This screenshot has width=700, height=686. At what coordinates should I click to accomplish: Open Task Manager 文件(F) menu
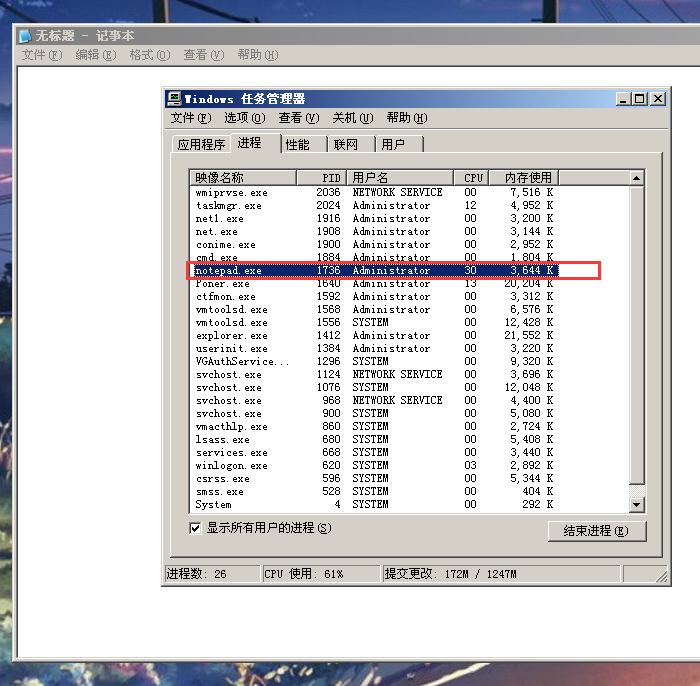click(x=191, y=118)
